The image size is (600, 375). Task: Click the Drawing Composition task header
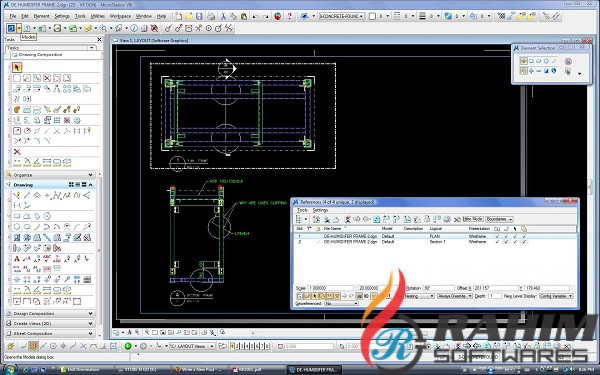point(55,55)
